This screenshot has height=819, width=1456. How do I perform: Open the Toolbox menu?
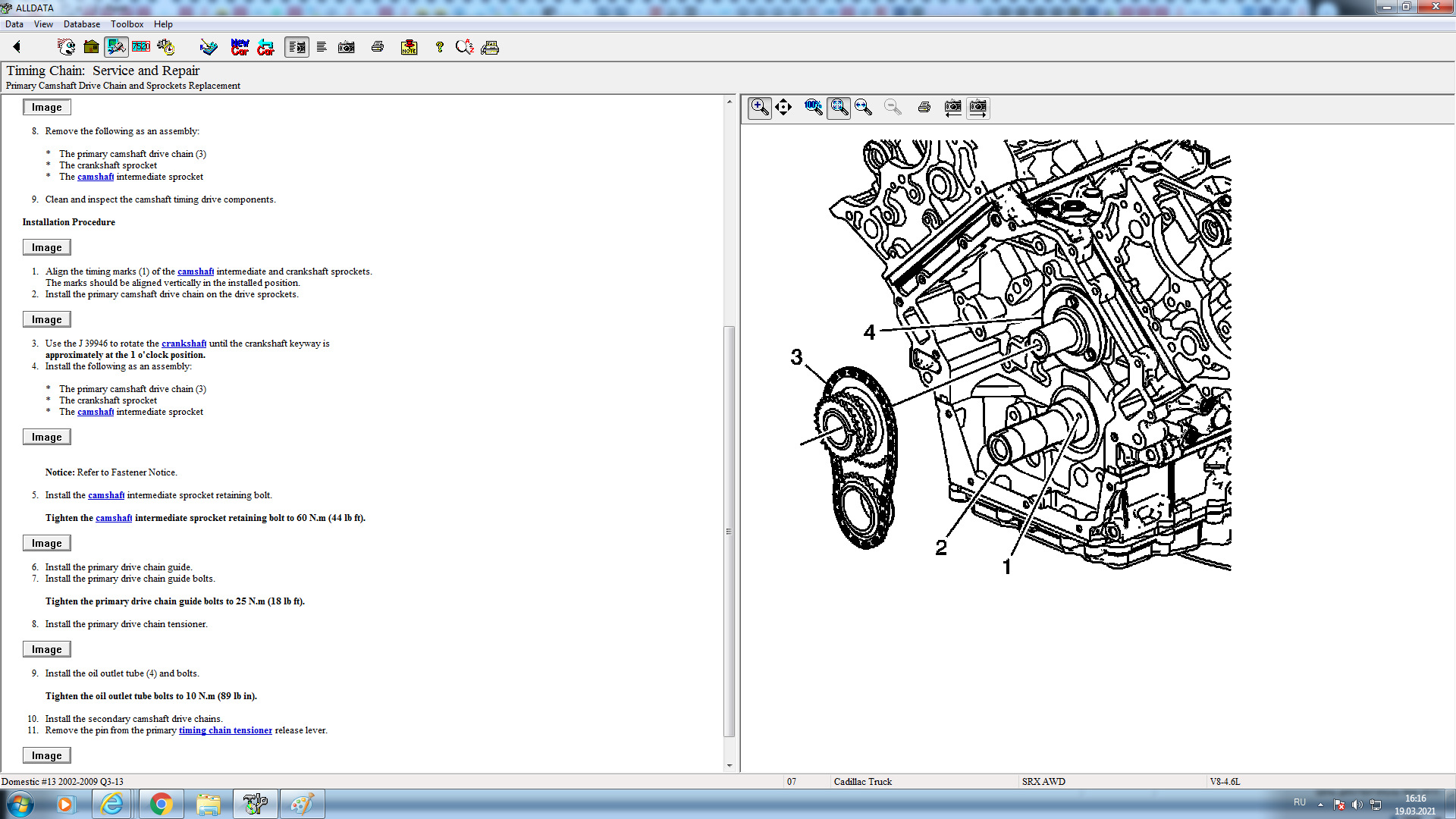click(x=127, y=24)
